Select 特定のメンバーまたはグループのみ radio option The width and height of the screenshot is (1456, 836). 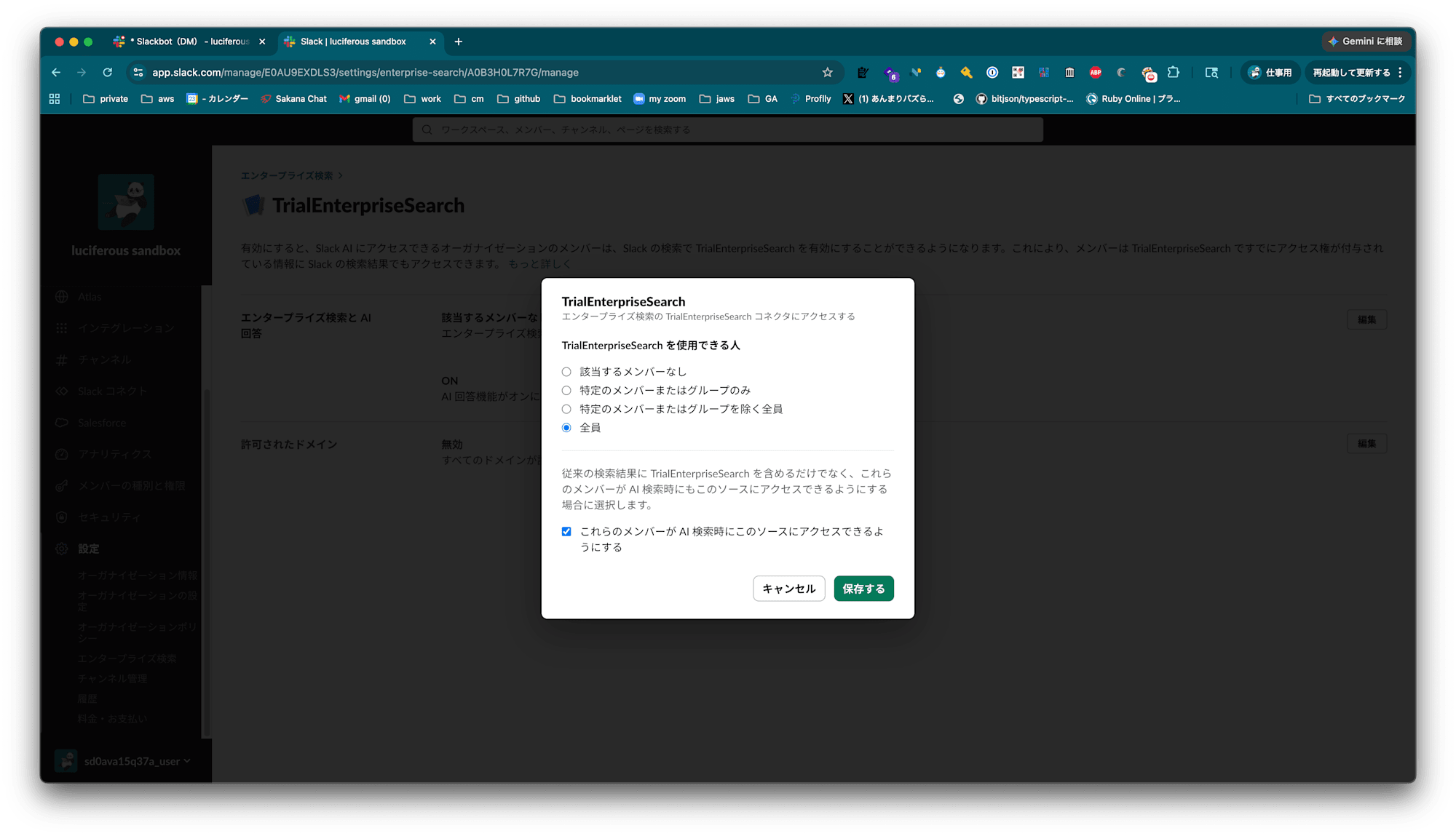tap(566, 391)
